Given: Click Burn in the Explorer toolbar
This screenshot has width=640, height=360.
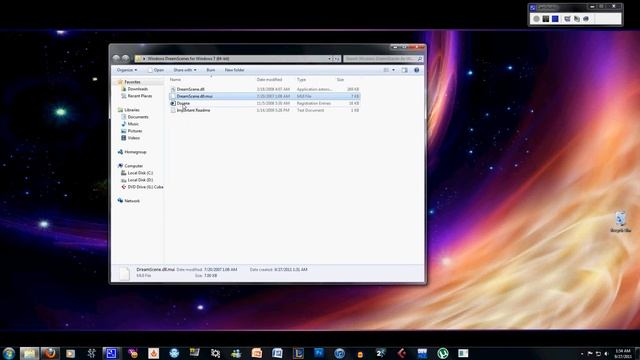Looking at the screenshot, I should (x=211, y=70).
